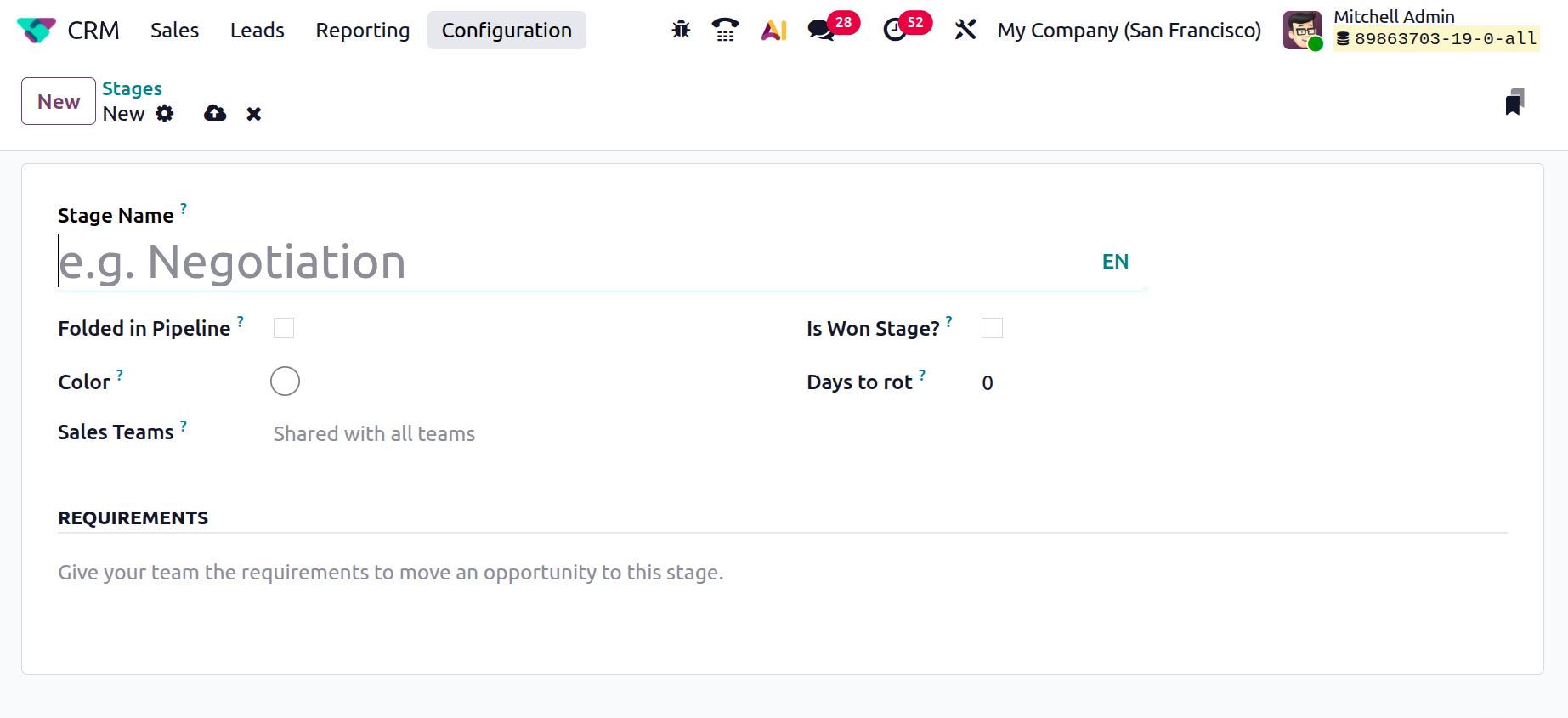
Task: Click the AI assistant icon
Action: coord(773,31)
